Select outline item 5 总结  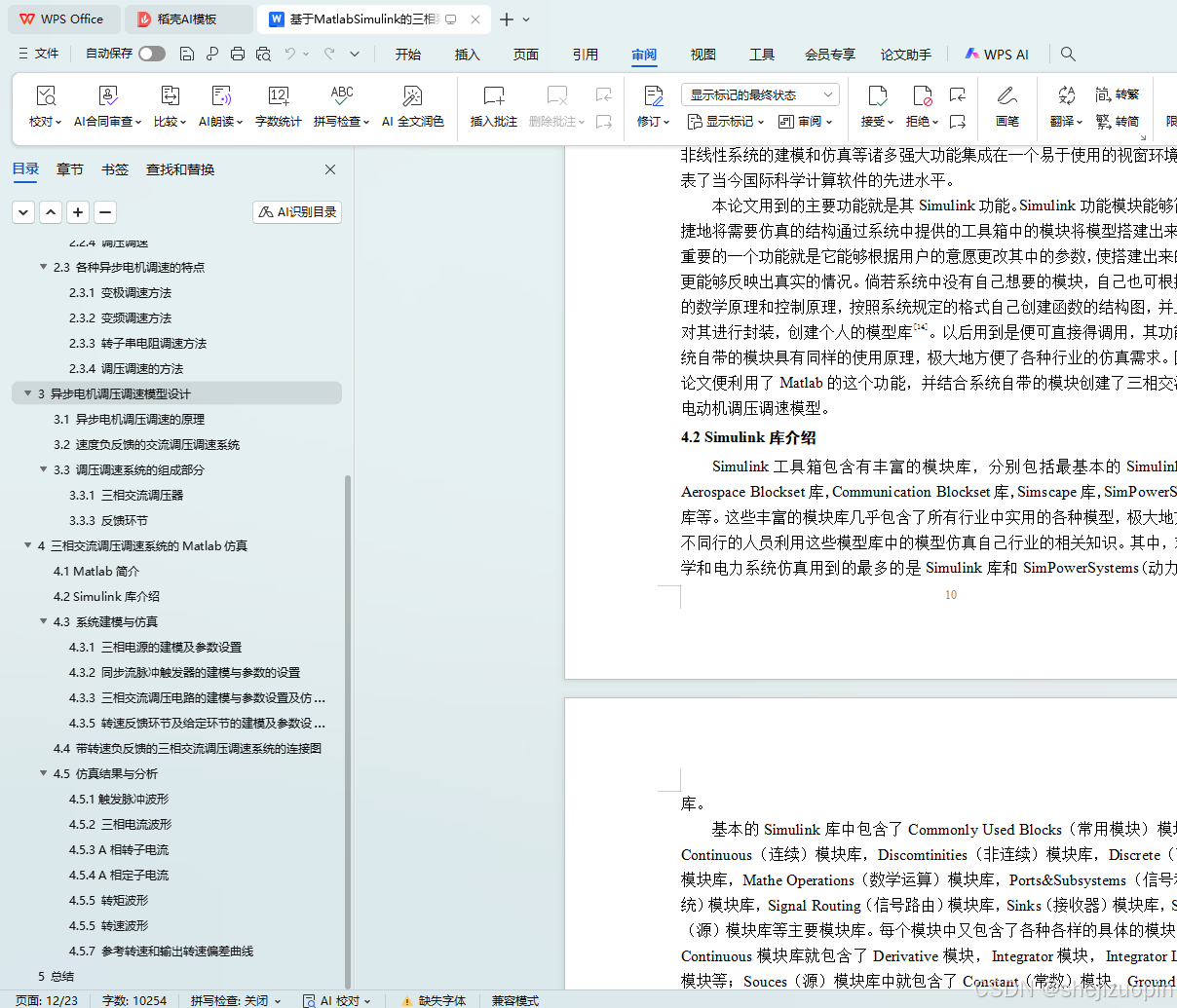pyautogui.click(x=56, y=976)
